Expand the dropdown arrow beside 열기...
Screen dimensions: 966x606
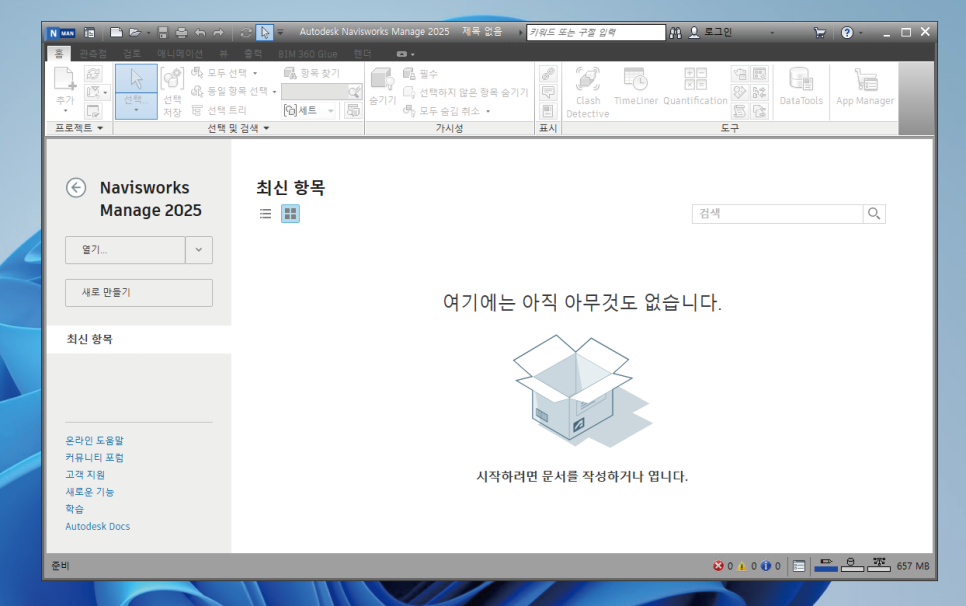(x=199, y=249)
